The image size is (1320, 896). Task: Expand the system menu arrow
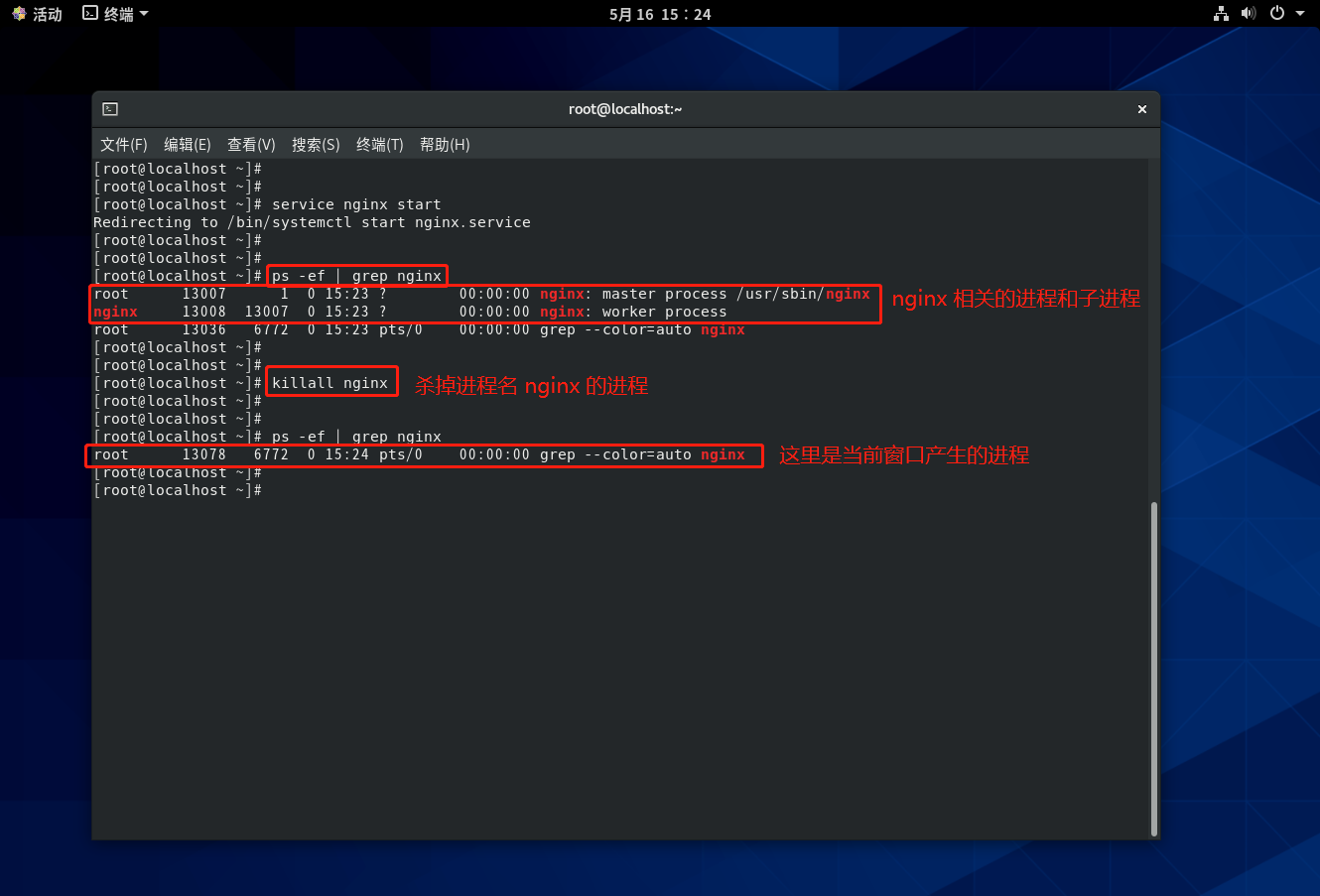point(1300,14)
